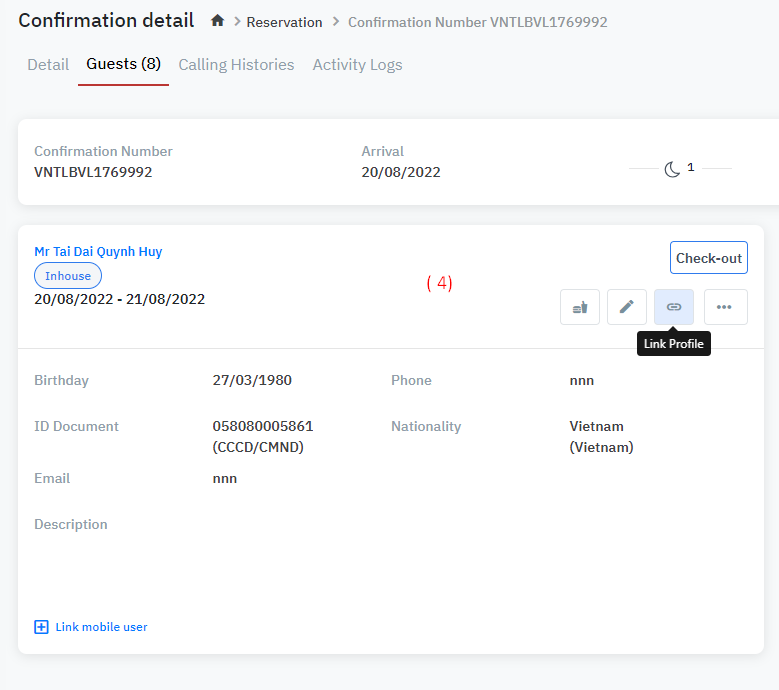Screen dimensions: 779x690
Task: Click the plus icon beside Link mobile user
Action: coord(41,627)
